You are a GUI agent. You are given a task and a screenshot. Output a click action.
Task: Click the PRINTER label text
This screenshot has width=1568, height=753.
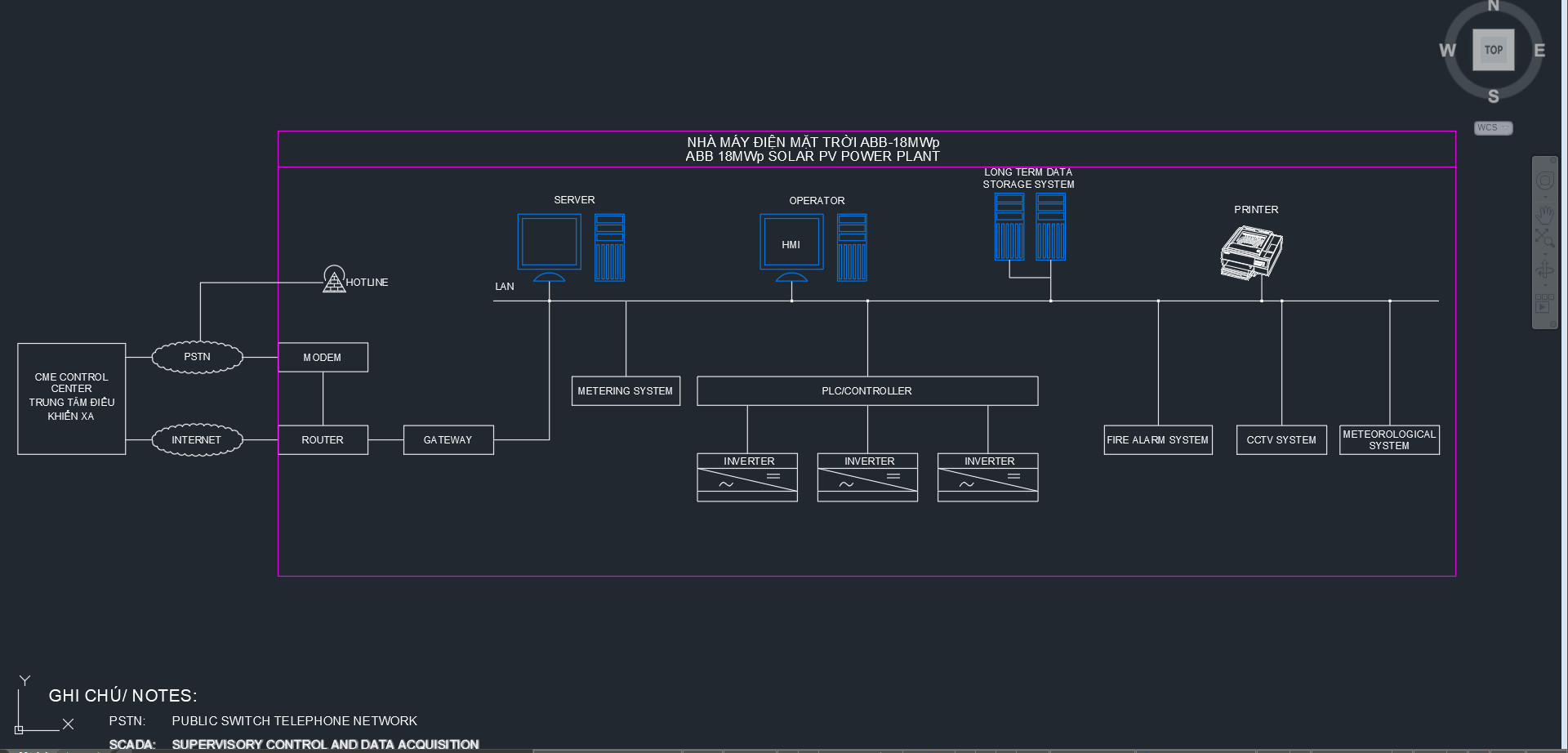[1256, 210]
